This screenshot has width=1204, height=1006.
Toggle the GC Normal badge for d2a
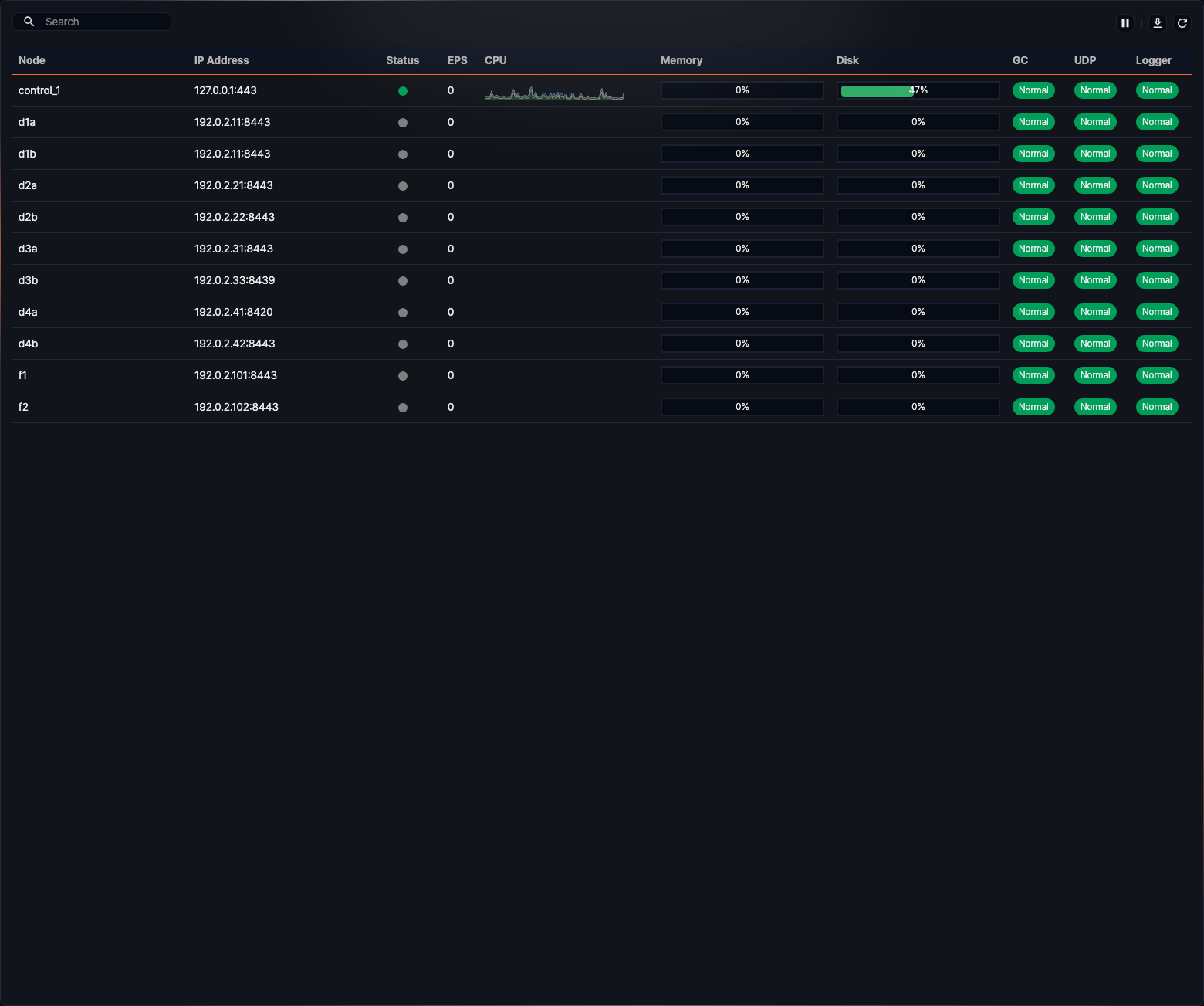point(1033,185)
